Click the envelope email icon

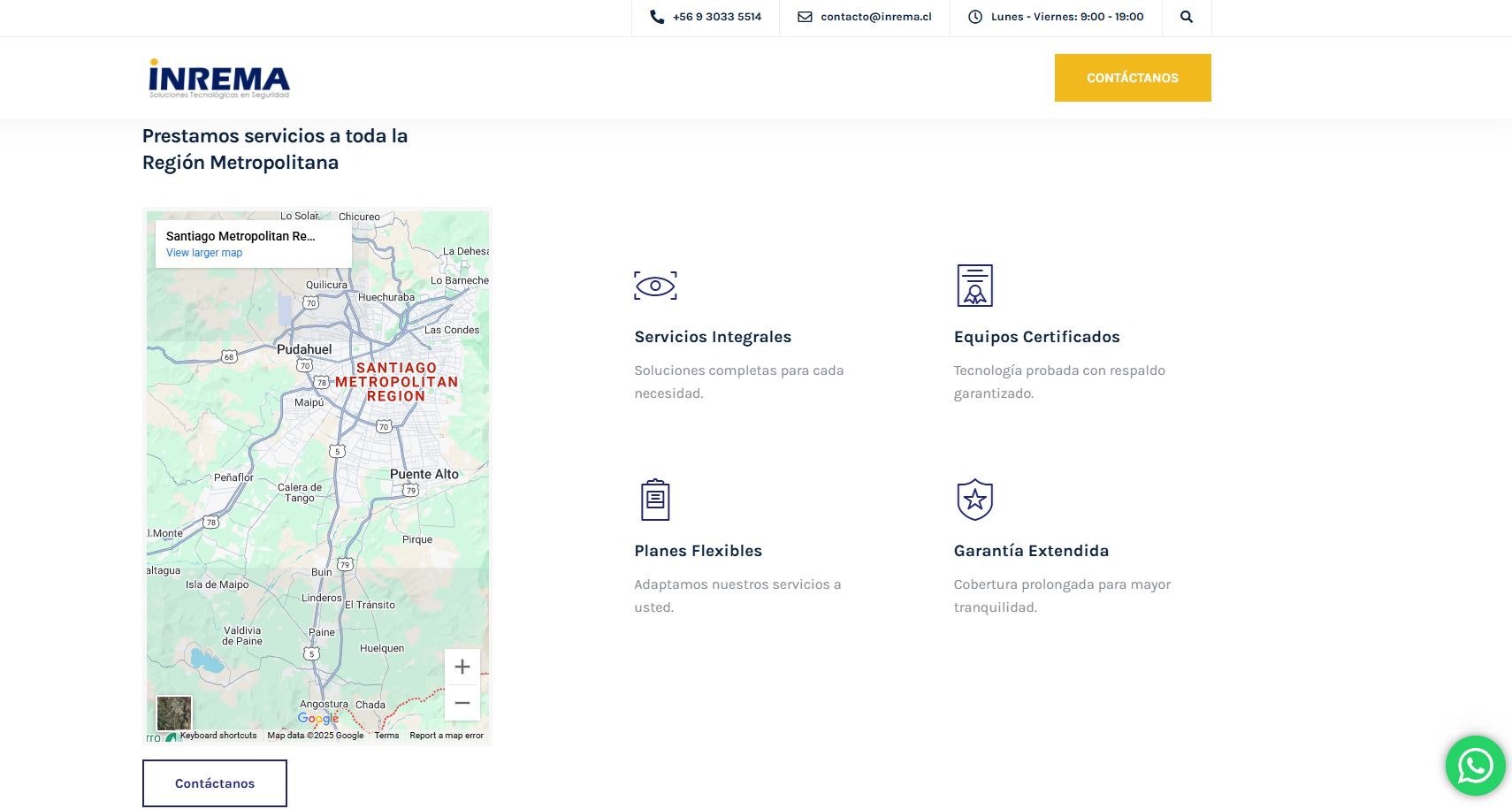coord(805,17)
